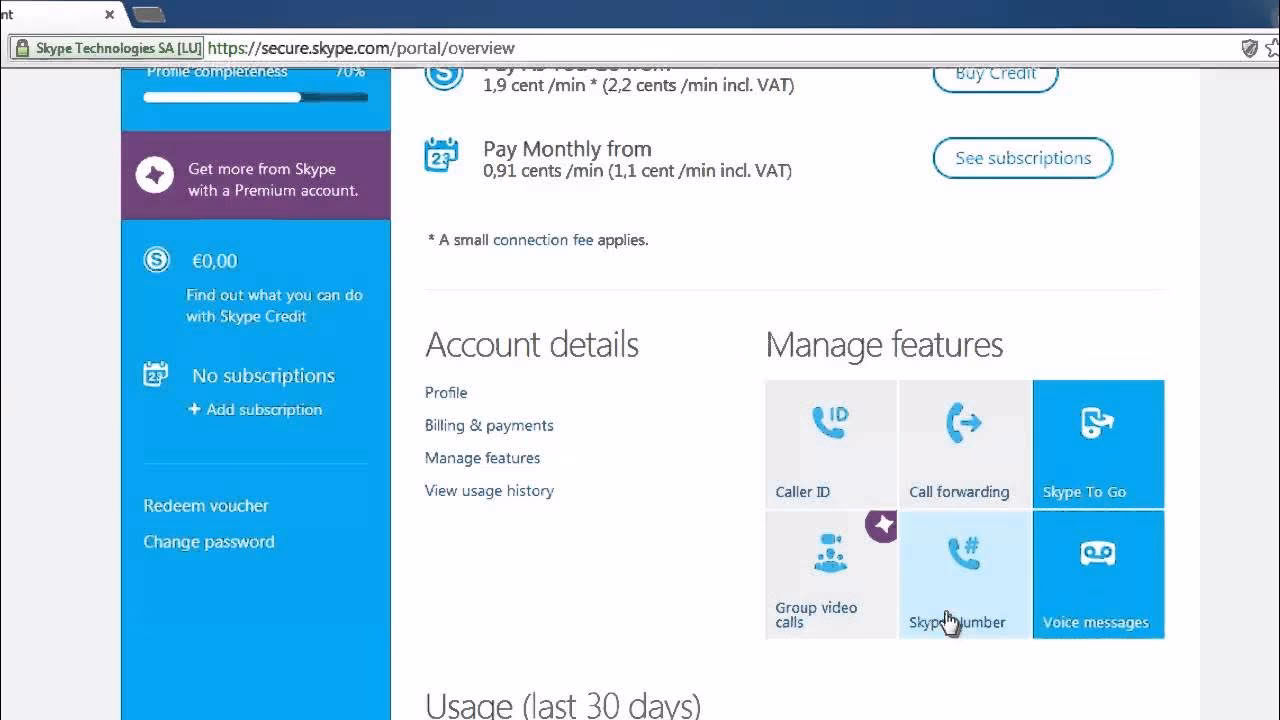
Task: Open Call forwarding via its arrow phone icon
Action: pyautogui.click(x=963, y=423)
